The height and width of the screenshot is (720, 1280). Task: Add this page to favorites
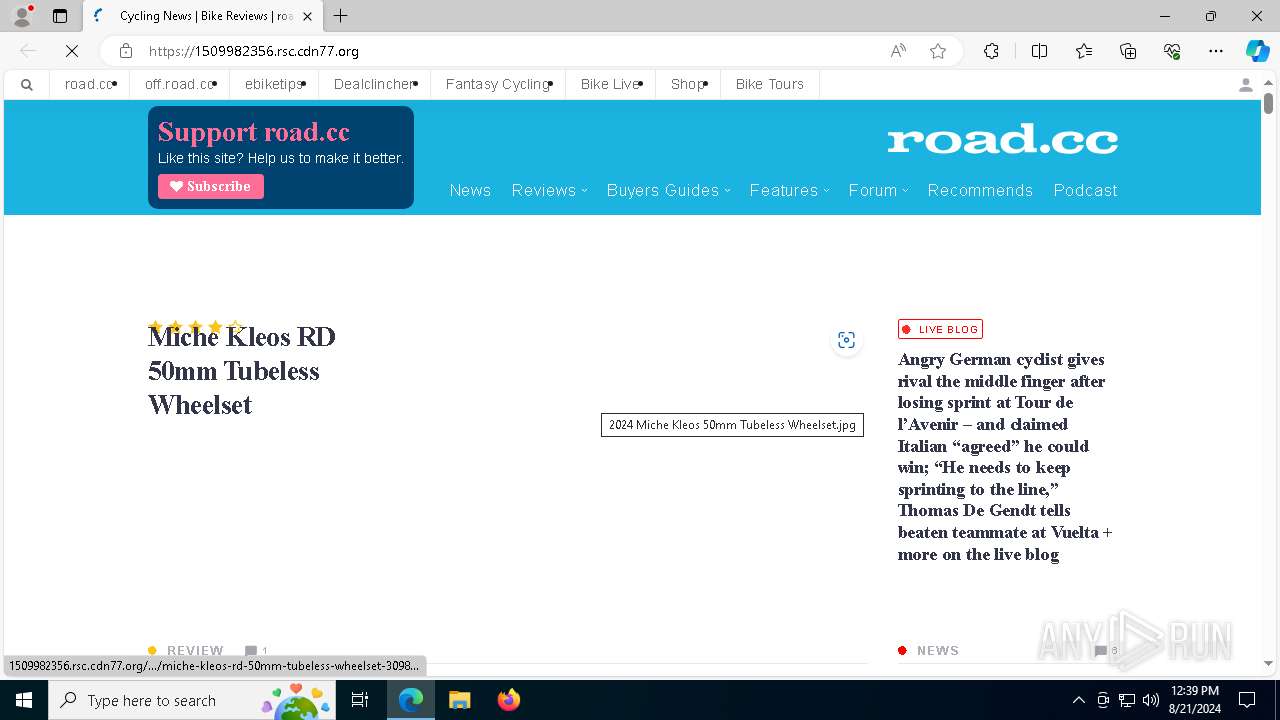click(x=938, y=51)
